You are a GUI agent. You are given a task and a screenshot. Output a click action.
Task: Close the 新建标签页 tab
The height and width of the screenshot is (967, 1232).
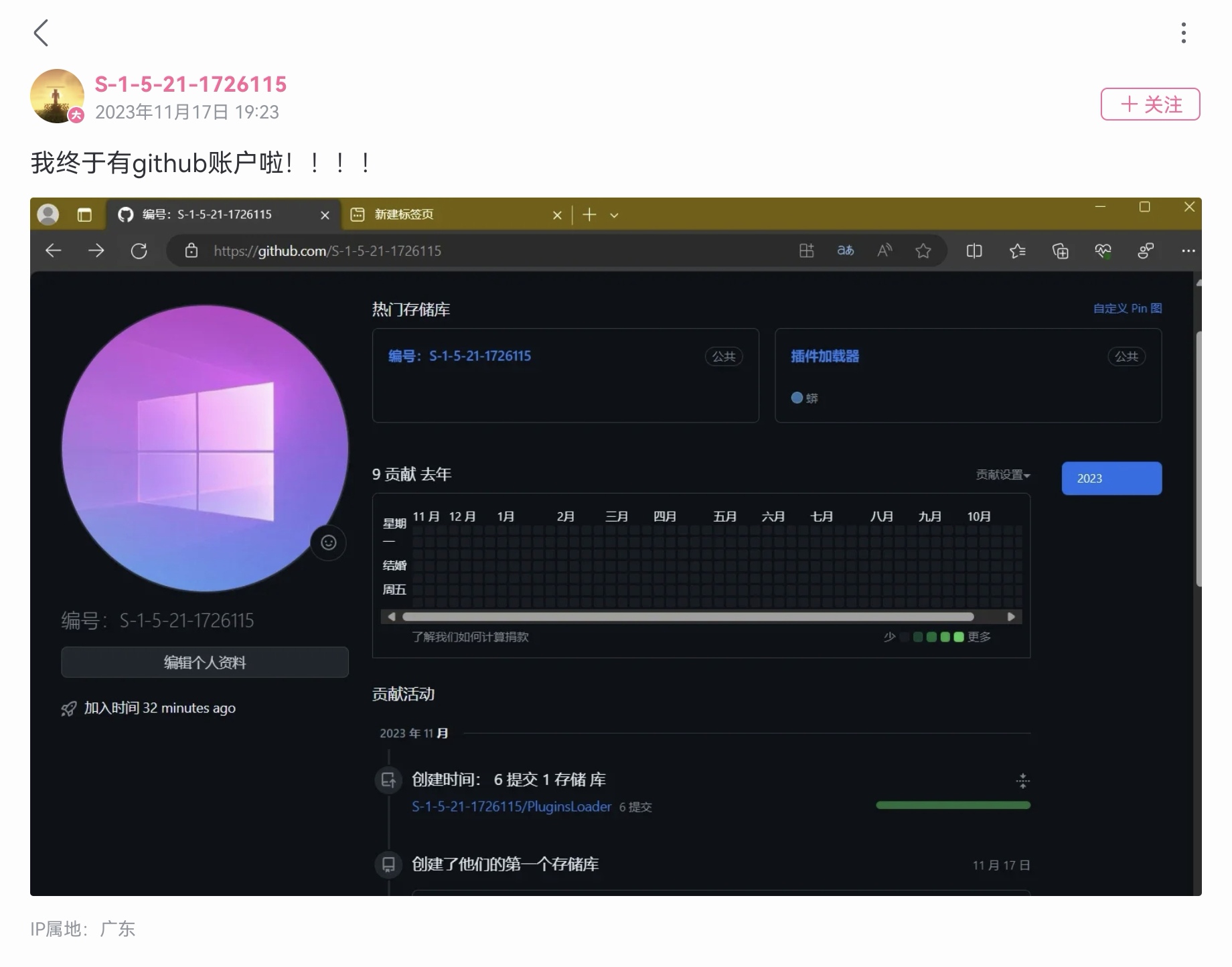coord(557,215)
